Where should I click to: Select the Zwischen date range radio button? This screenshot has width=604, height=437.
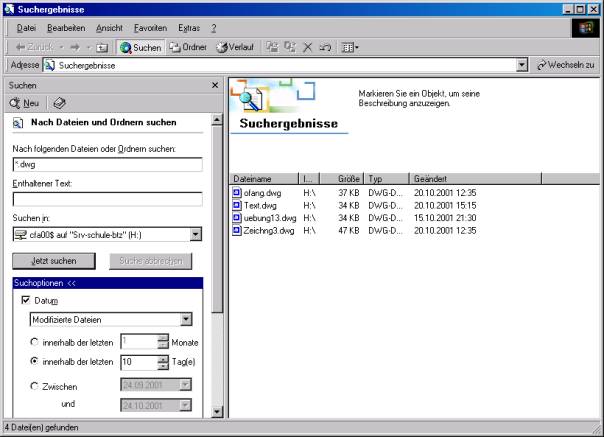point(34,386)
